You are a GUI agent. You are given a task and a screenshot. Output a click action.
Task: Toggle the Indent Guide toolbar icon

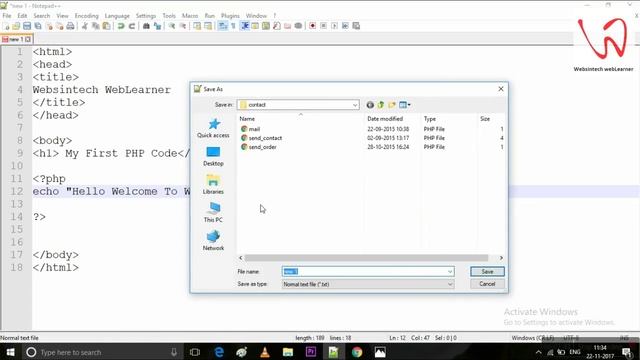[x=245, y=26]
